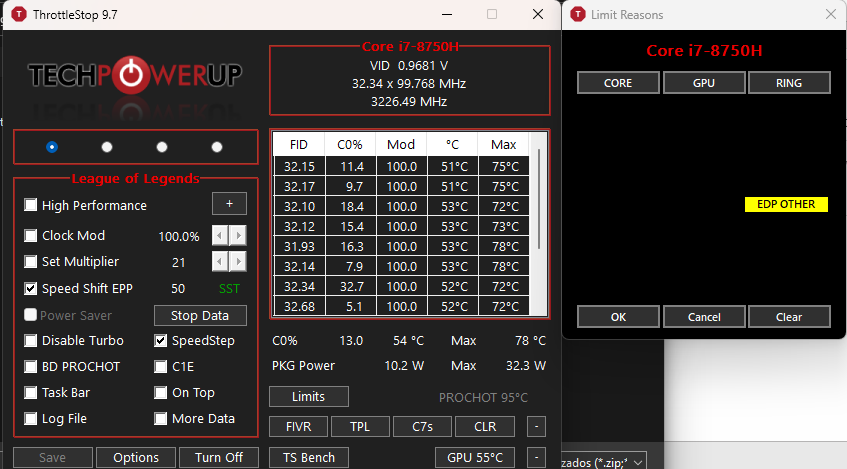Check the Disable Turbo option
847x469 pixels.
click(x=31, y=340)
